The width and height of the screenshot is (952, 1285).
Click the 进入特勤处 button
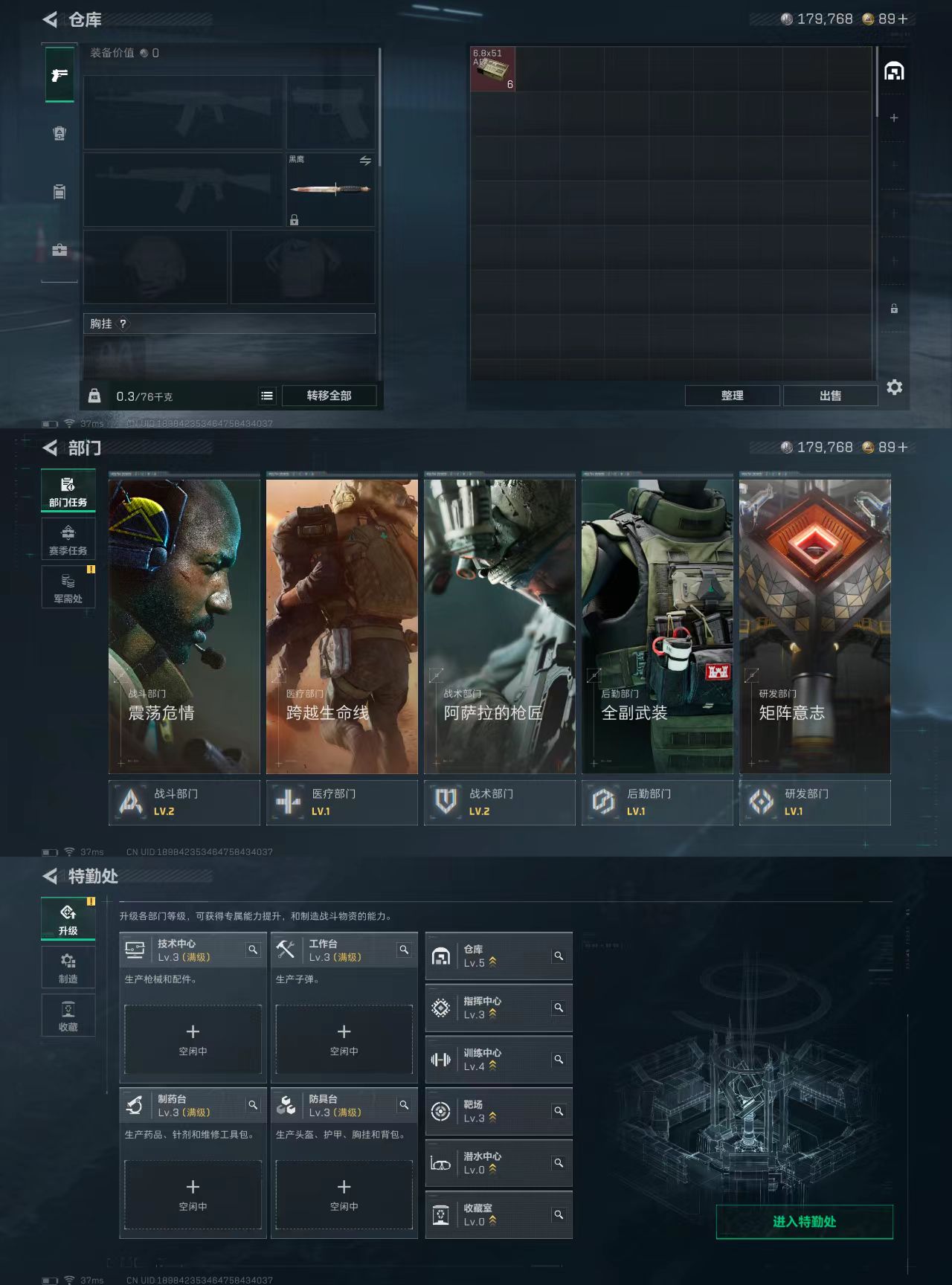[804, 1222]
